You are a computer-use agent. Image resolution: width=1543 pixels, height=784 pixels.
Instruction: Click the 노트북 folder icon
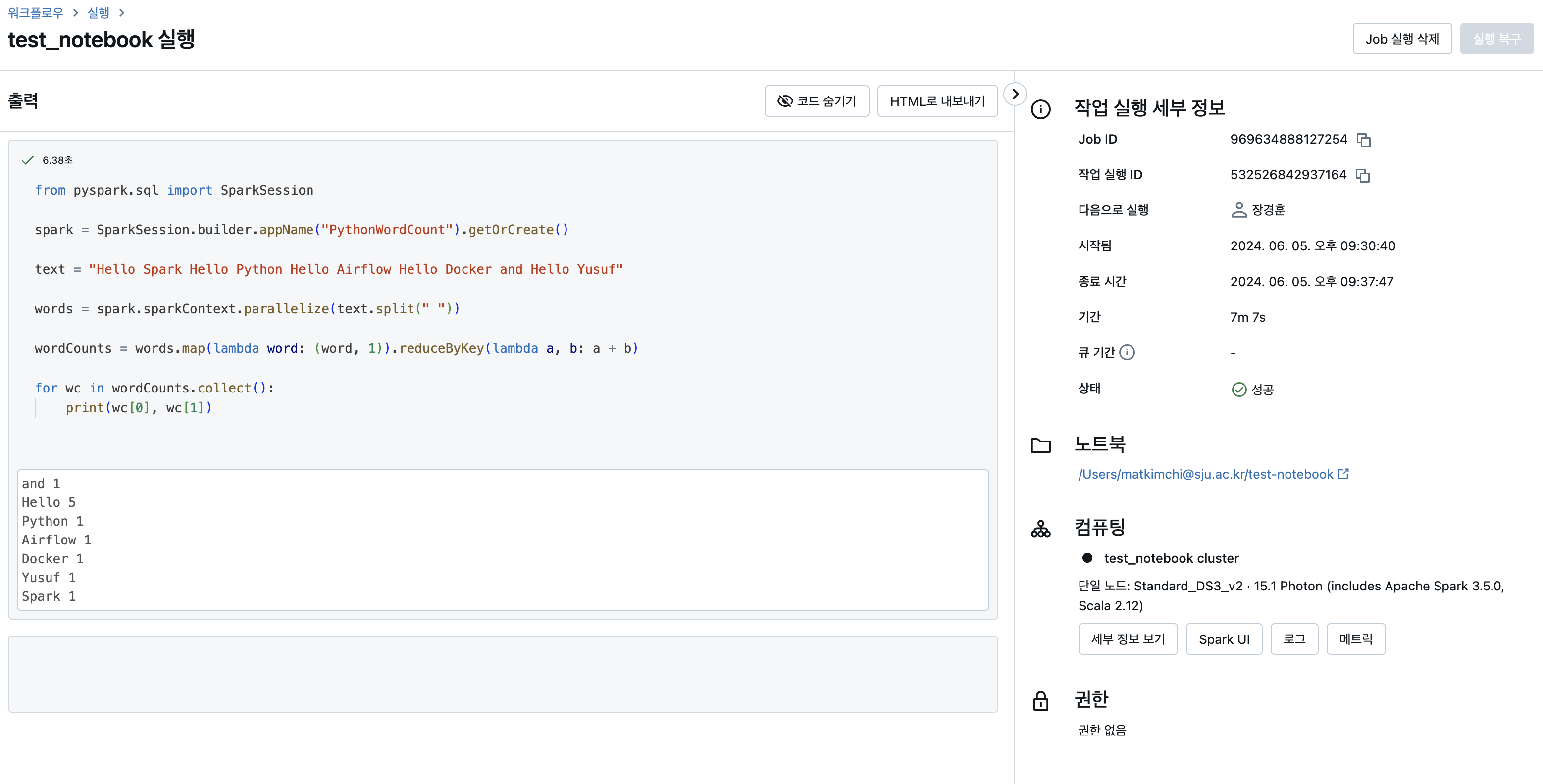[x=1040, y=445]
